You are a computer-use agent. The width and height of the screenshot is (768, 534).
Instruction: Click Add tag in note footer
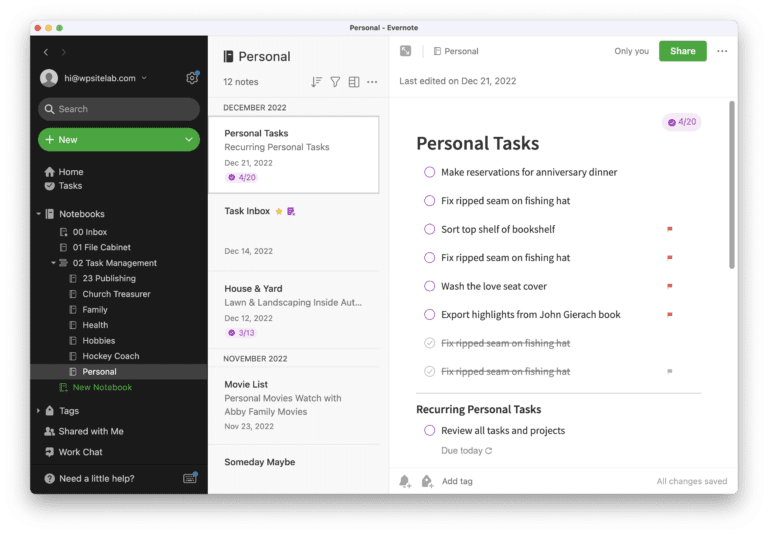pos(457,481)
